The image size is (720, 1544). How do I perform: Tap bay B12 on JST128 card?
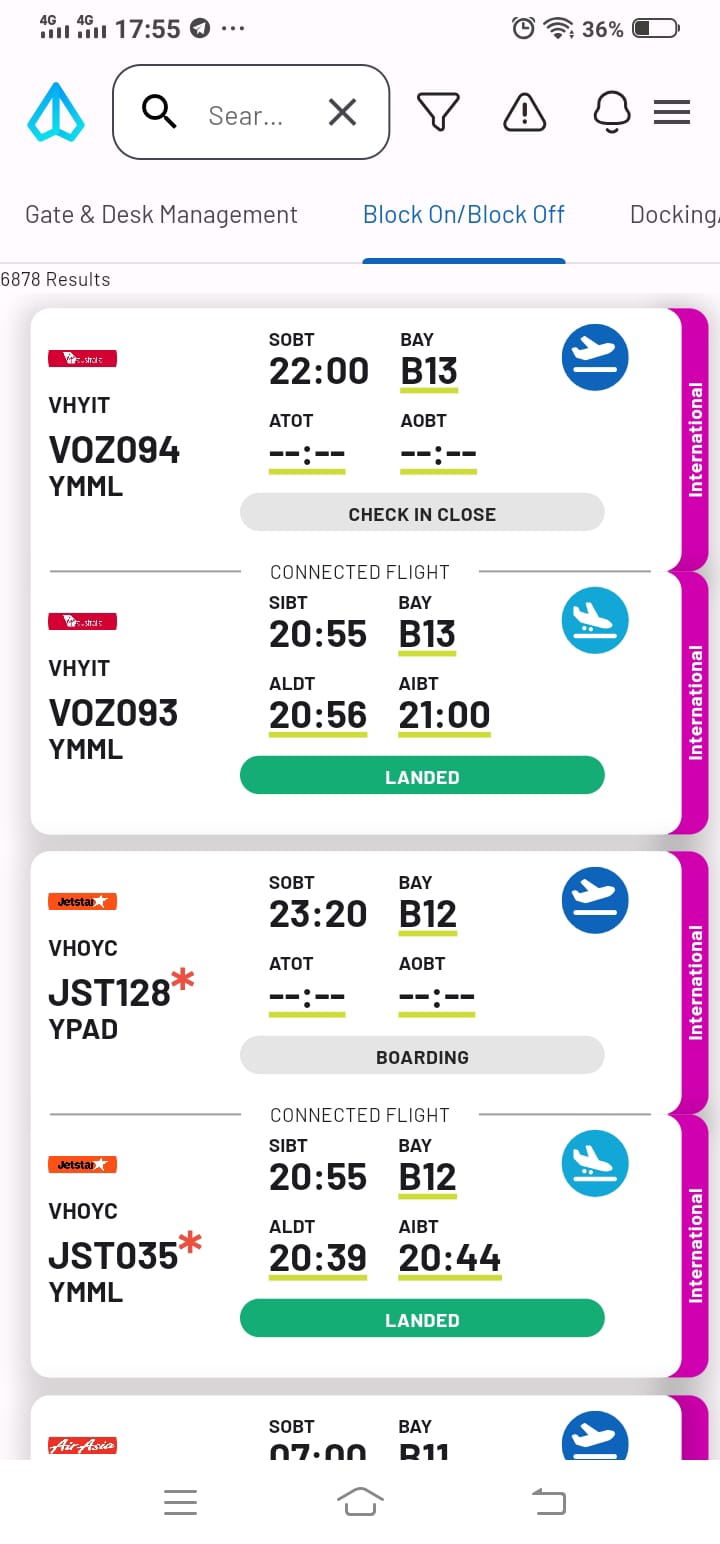[428, 914]
